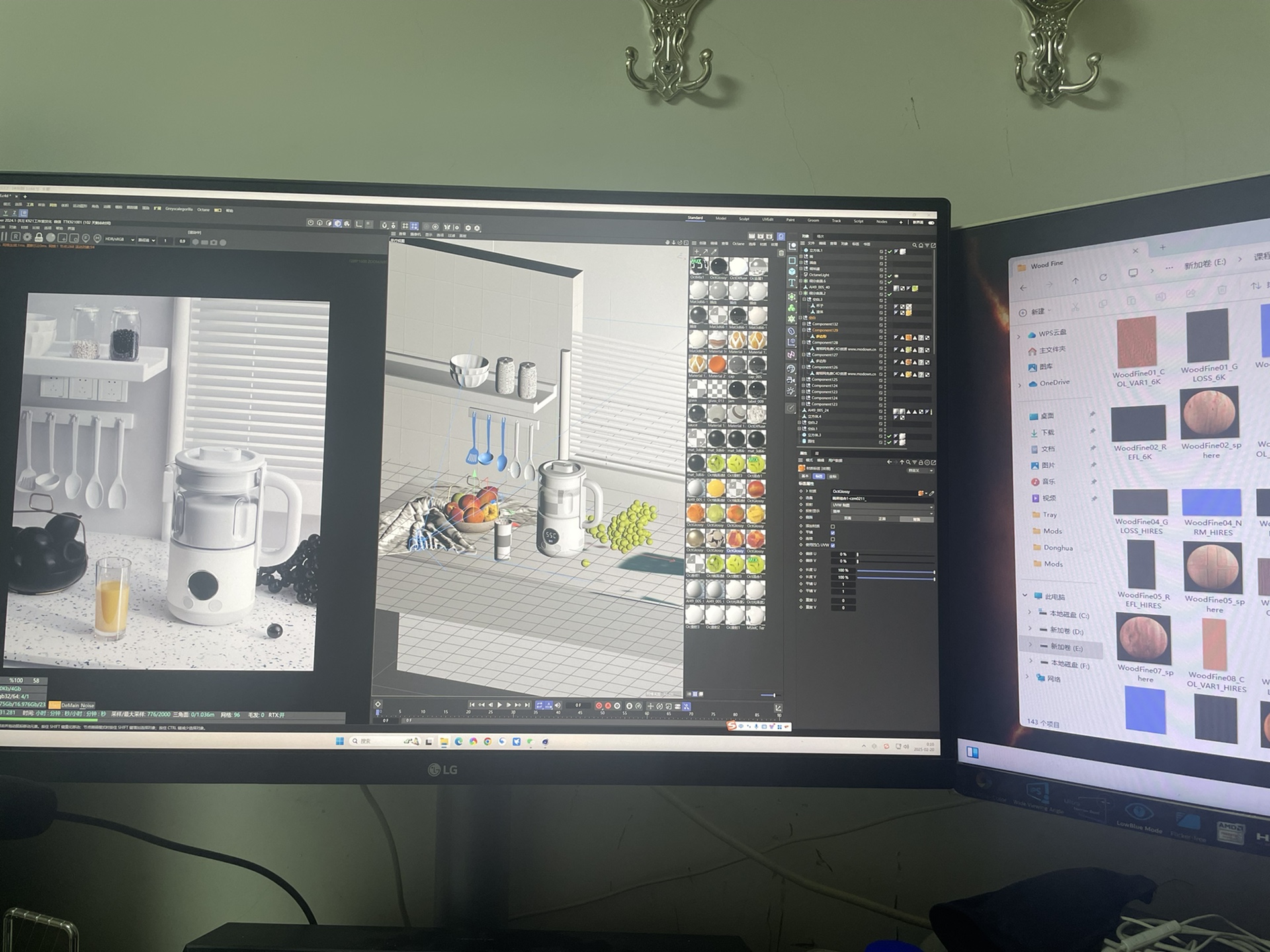Image resolution: width=1270 pixels, height=952 pixels.
Task: Open the HDR/sRGB dropdown in Live Viewer
Action: point(120,239)
